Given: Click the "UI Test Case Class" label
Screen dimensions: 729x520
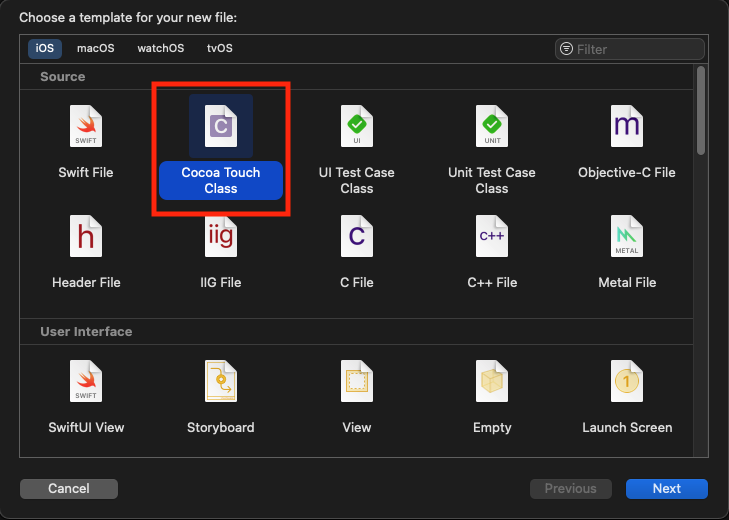Looking at the screenshot, I should (x=357, y=180).
